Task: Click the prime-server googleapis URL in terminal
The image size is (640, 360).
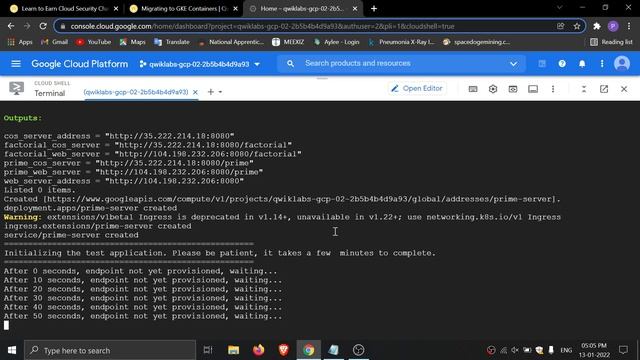Action: tap(302, 199)
